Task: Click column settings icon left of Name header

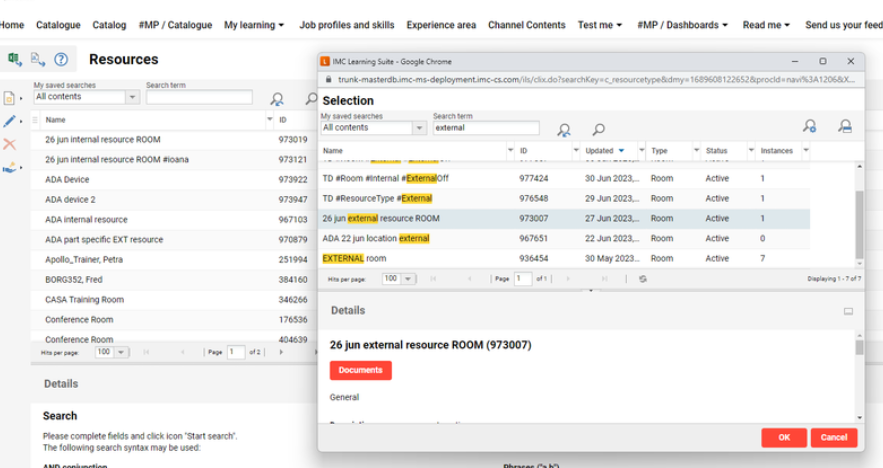Action: coord(35,120)
